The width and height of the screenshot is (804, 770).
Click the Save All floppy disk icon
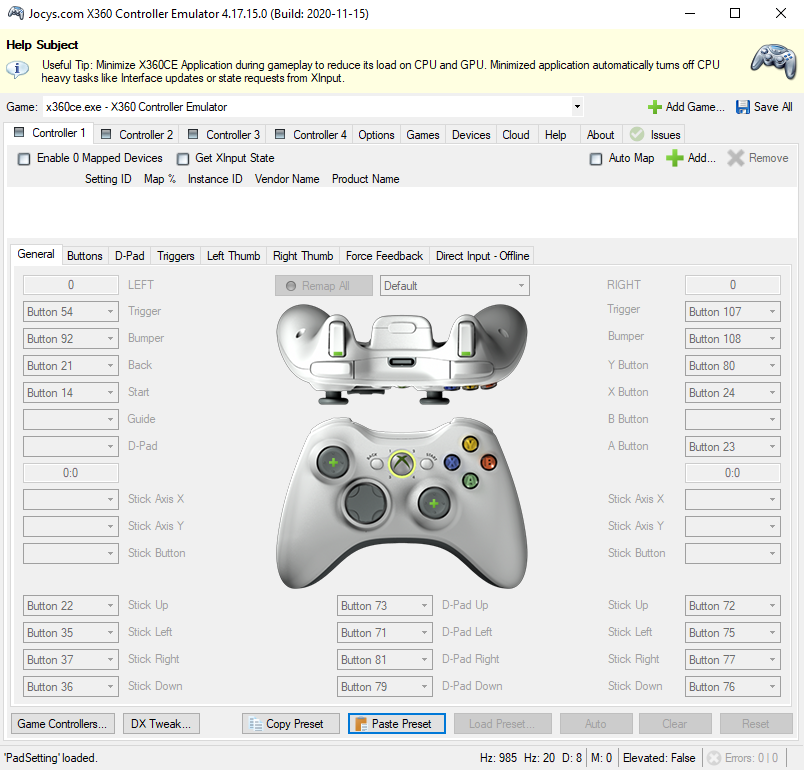pyautogui.click(x=743, y=107)
